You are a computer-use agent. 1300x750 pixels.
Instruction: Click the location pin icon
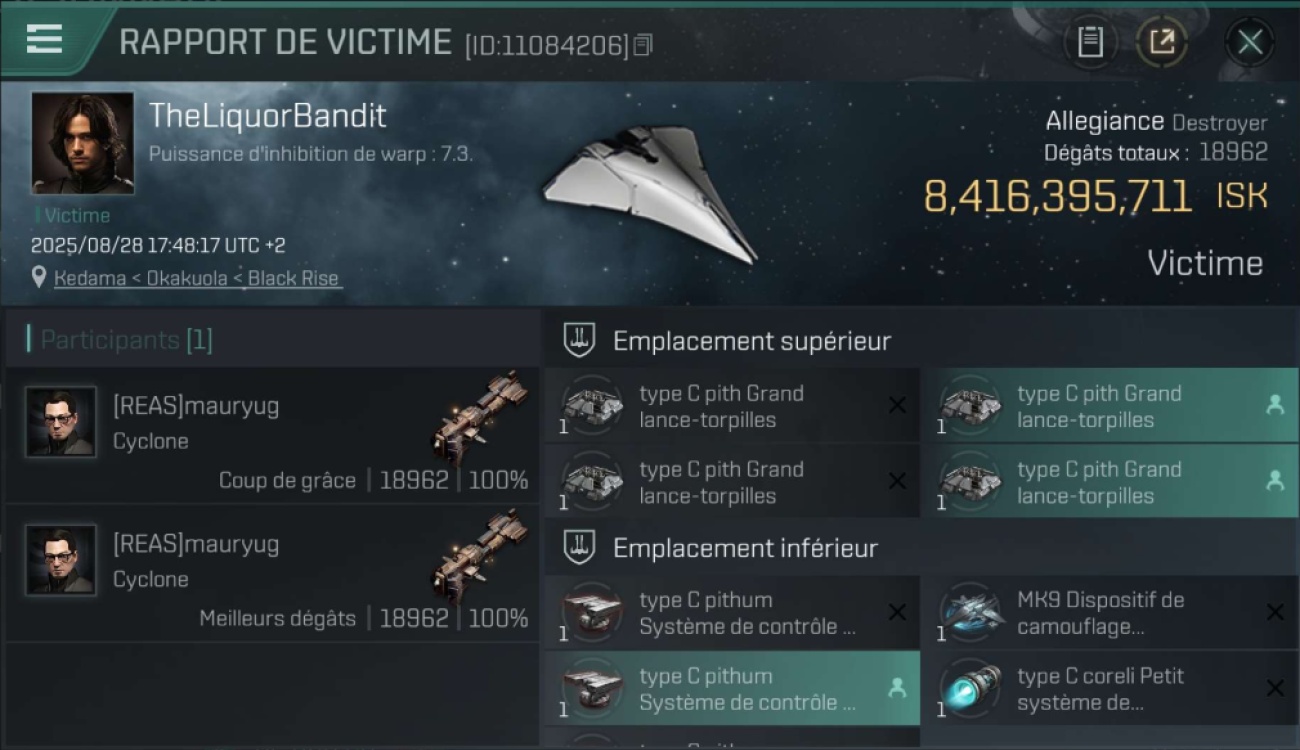pyautogui.click(x=39, y=277)
